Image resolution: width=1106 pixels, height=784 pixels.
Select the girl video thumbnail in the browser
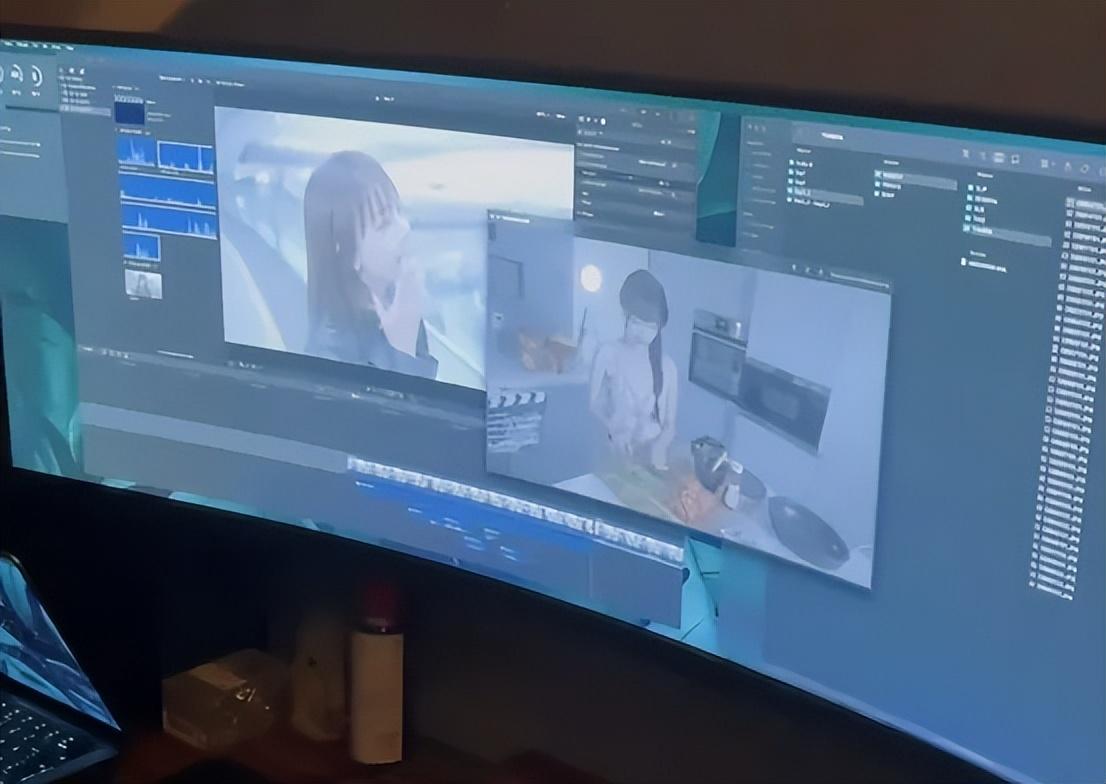(143, 284)
